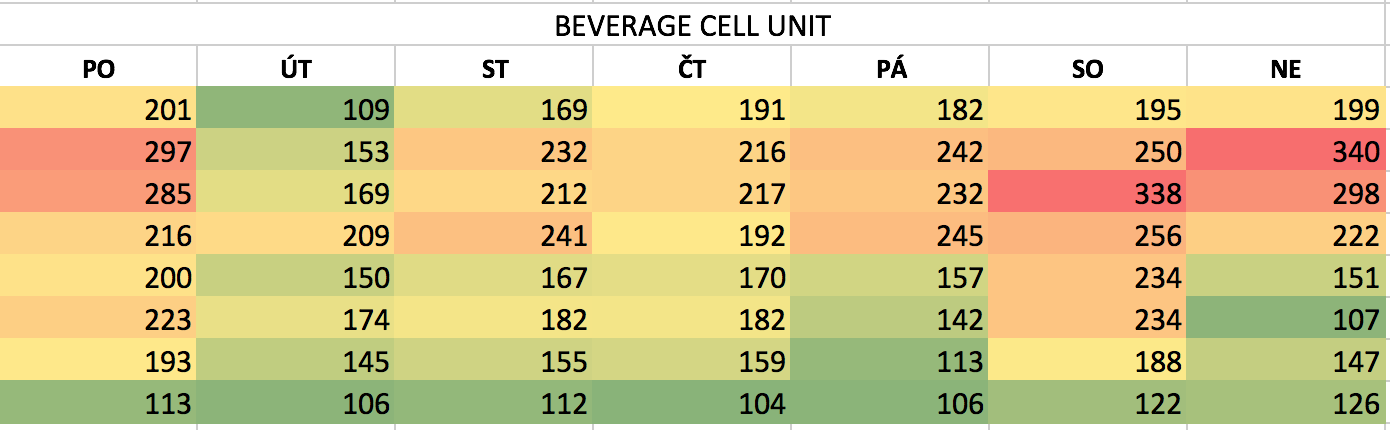Screen dimensions: 1390x430
Task: Click the cell with value 104
Action: pyautogui.click(x=692, y=403)
